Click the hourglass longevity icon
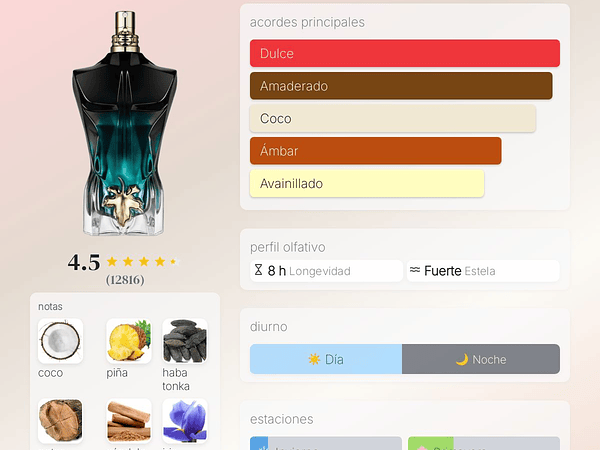The height and width of the screenshot is (450, 600). point(259,270)
